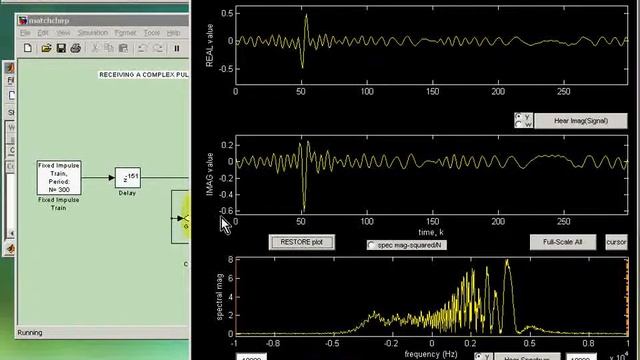Screen dimensions: 640x360
Task: Print the model using the printer icon
Action: tap(76, 48)
